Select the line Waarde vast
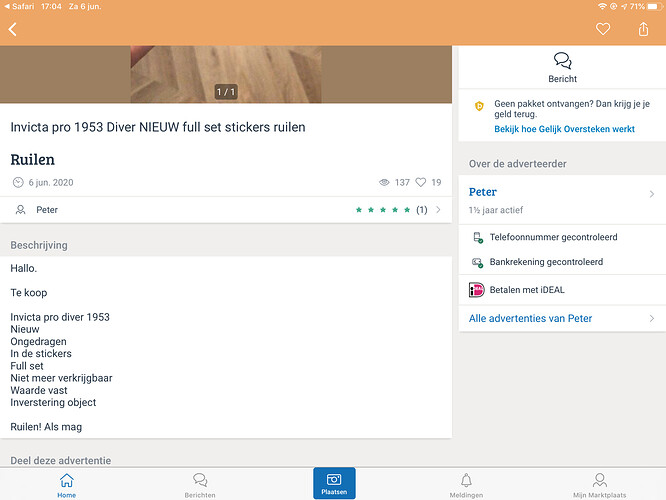 39,390
